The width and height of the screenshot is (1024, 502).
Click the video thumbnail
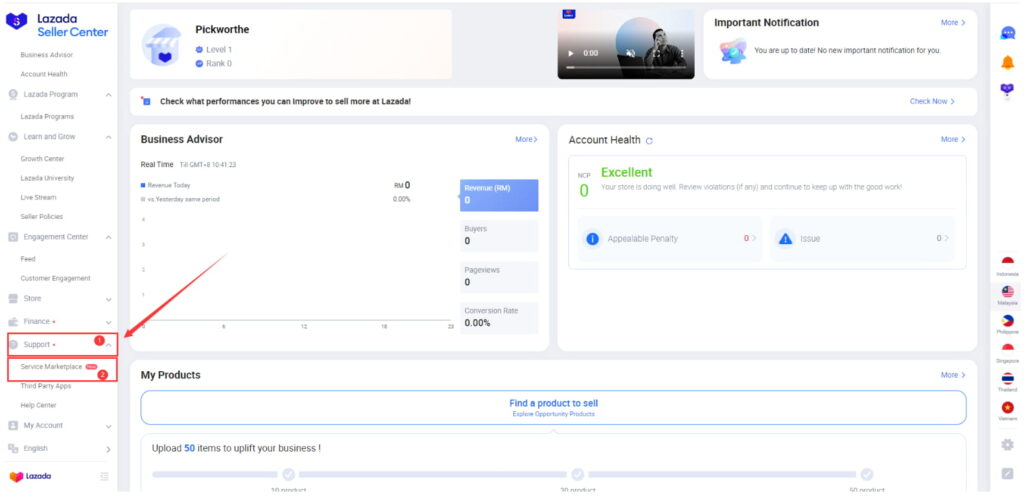(x=626, y=44)
